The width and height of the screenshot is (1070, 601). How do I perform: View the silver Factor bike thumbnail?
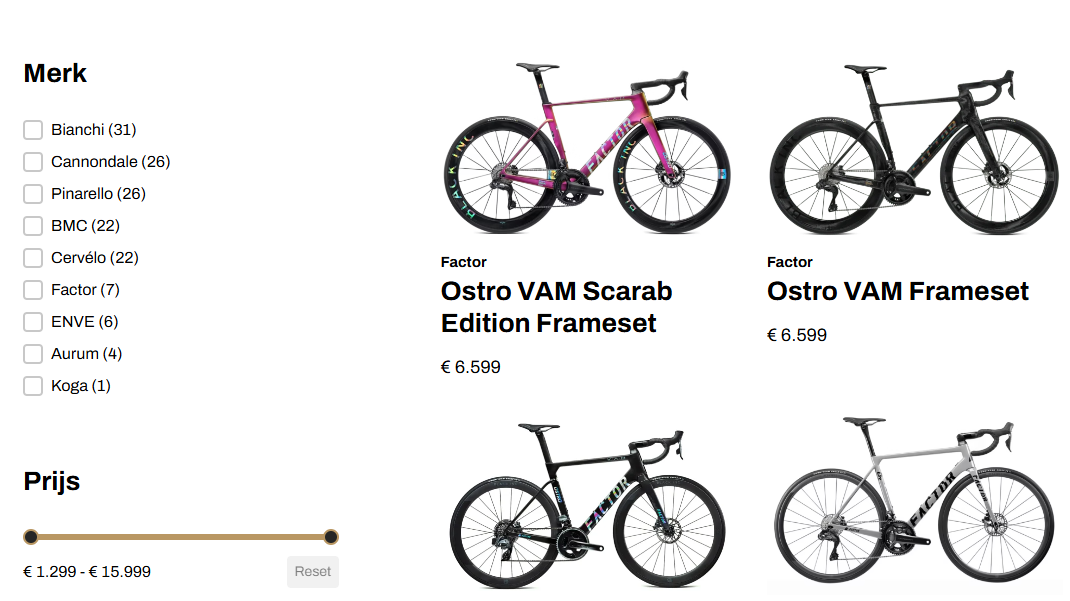coord(914,501)
